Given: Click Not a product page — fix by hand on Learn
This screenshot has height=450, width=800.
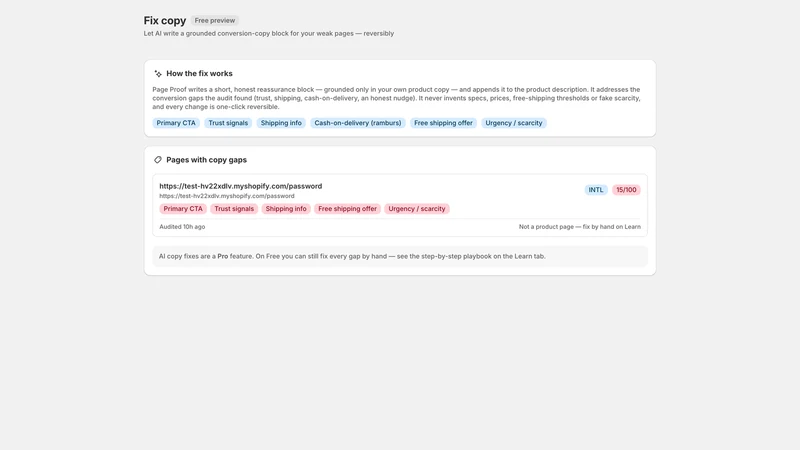Looking at the screenshot, I should pos(580,227).
